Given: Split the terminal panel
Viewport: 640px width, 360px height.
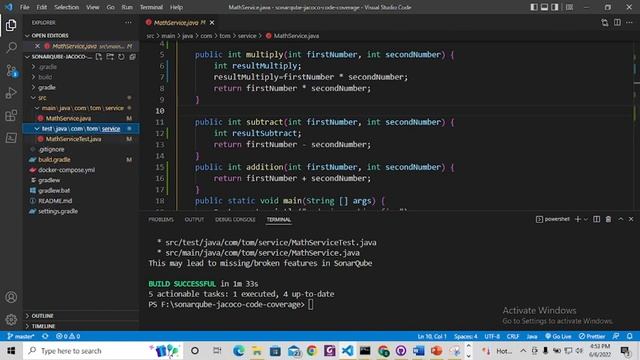Looking at the screenshot, I should [x=596, y=219].
